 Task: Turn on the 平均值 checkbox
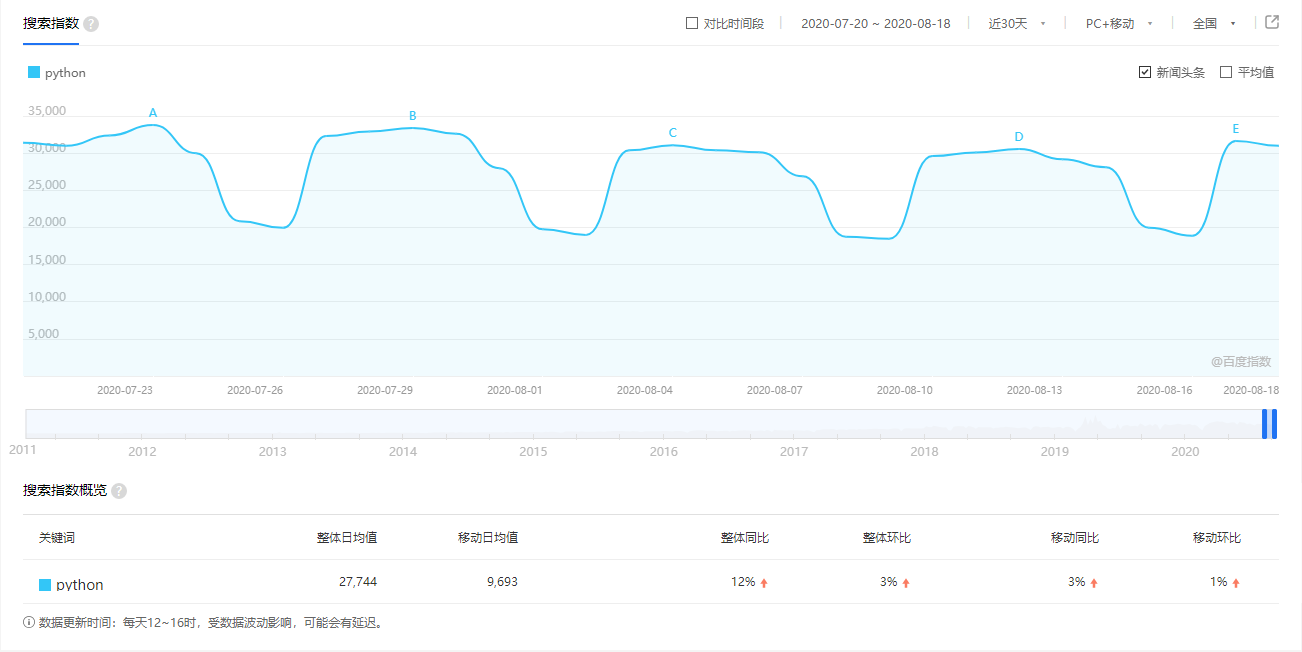(x=1226, y=72)
